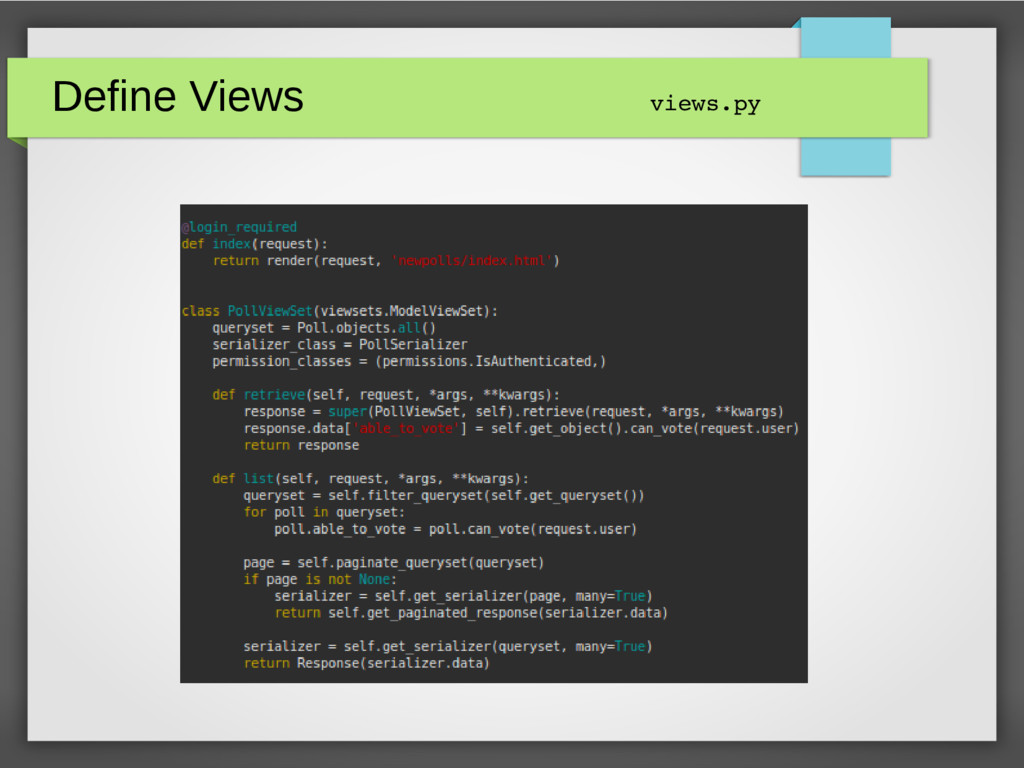The image size is (1024, 768).
Task: Click the 'return self.get_paginated_response' line
Action: click(x=471, y=613)
